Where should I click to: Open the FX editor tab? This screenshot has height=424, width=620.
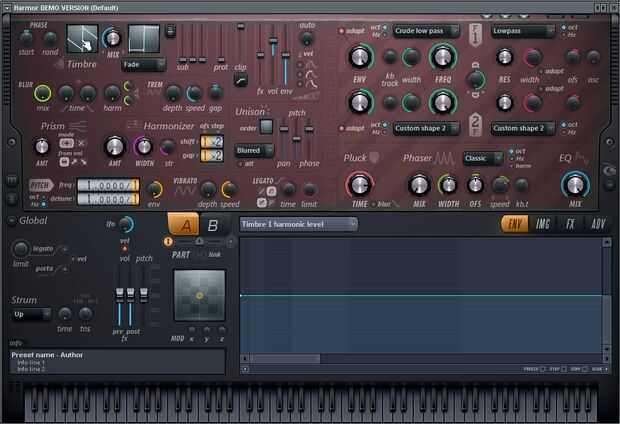(570, 224)
